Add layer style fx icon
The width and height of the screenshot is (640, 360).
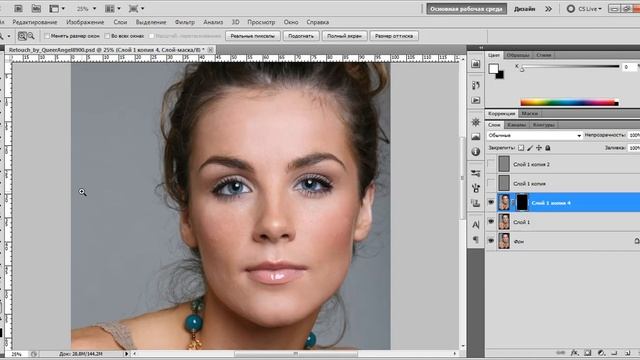tap(574, 353)
